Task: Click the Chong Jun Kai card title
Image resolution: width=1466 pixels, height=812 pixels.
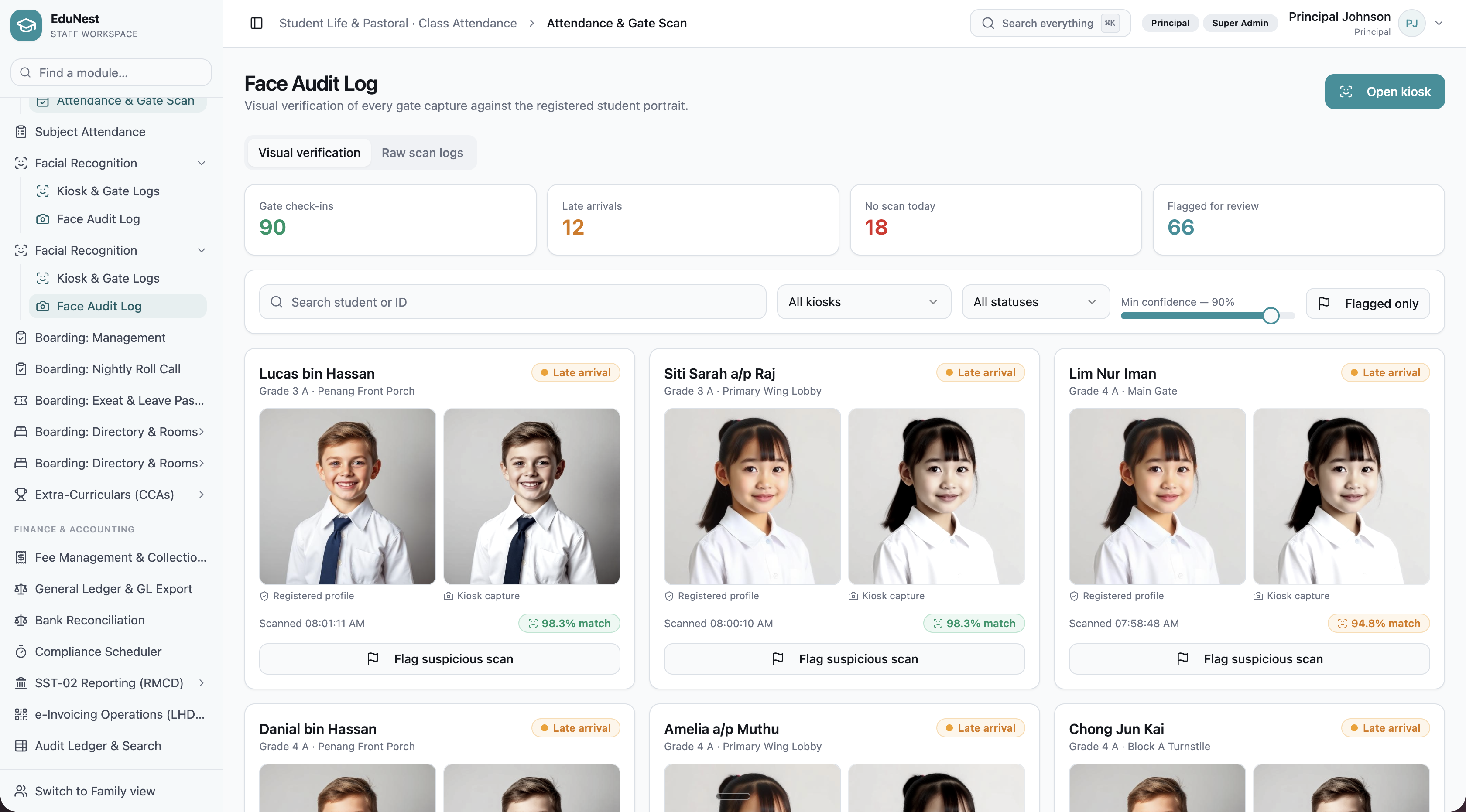Action: pyautogui.click(x=1116, y=729)
